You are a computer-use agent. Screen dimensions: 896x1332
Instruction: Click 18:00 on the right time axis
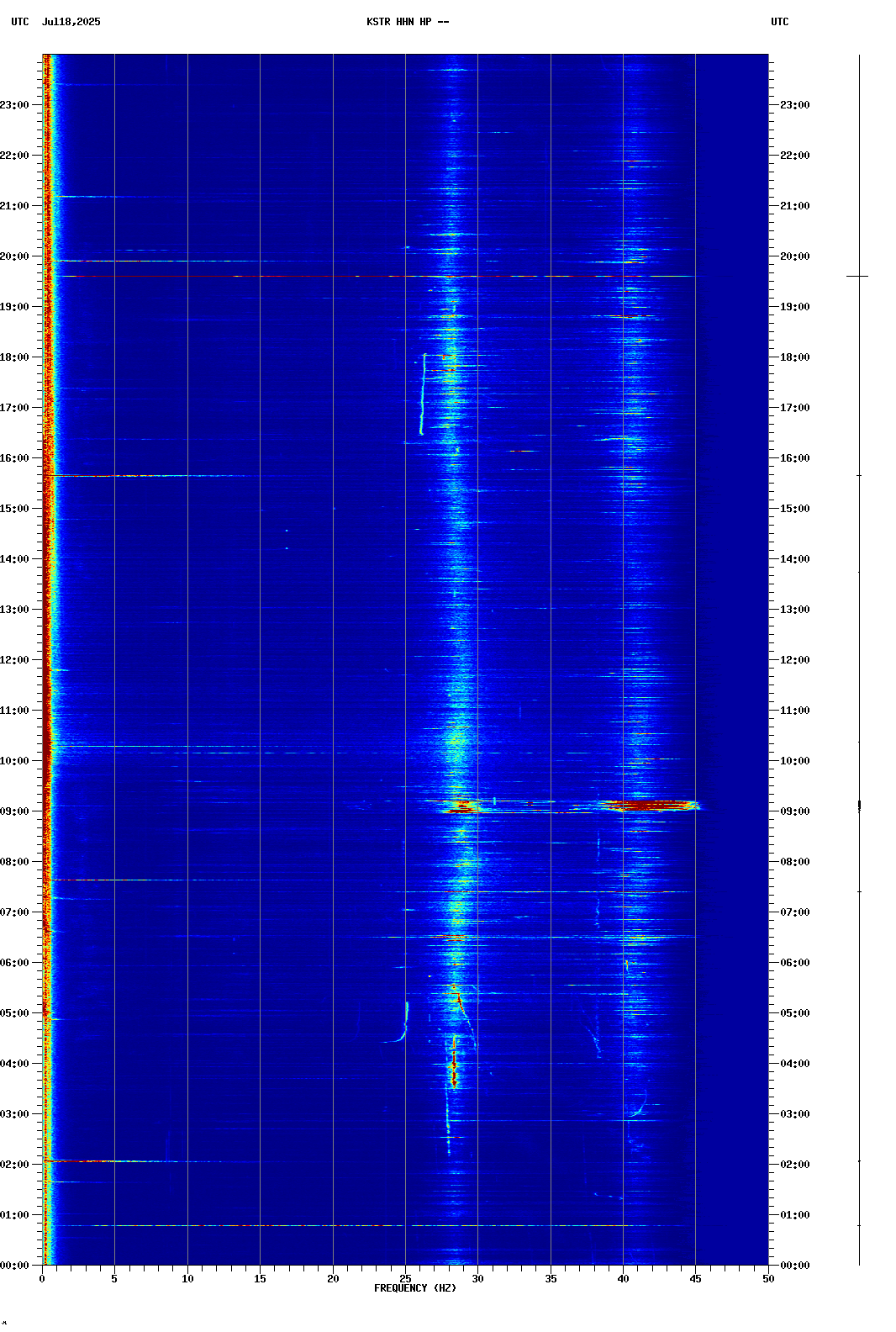[795, 357]
